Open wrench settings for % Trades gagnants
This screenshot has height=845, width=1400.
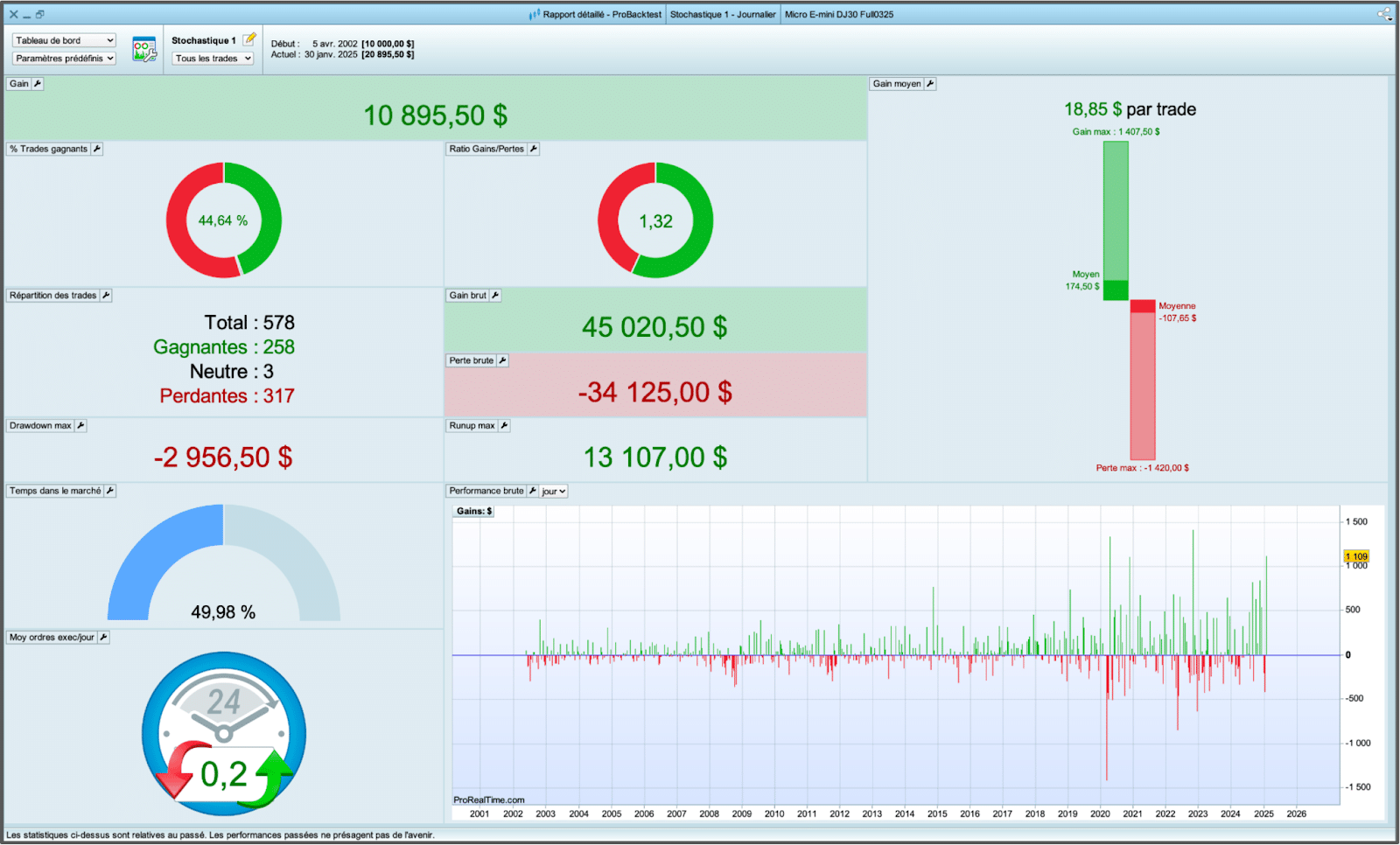[x=97, y=149]
